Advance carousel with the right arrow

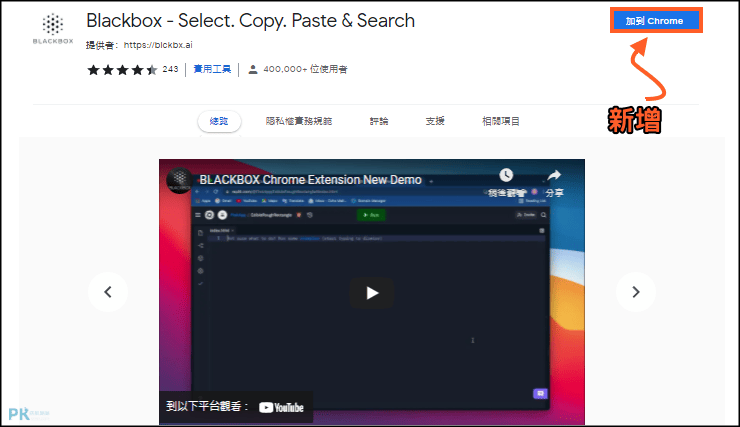(636, 292)
